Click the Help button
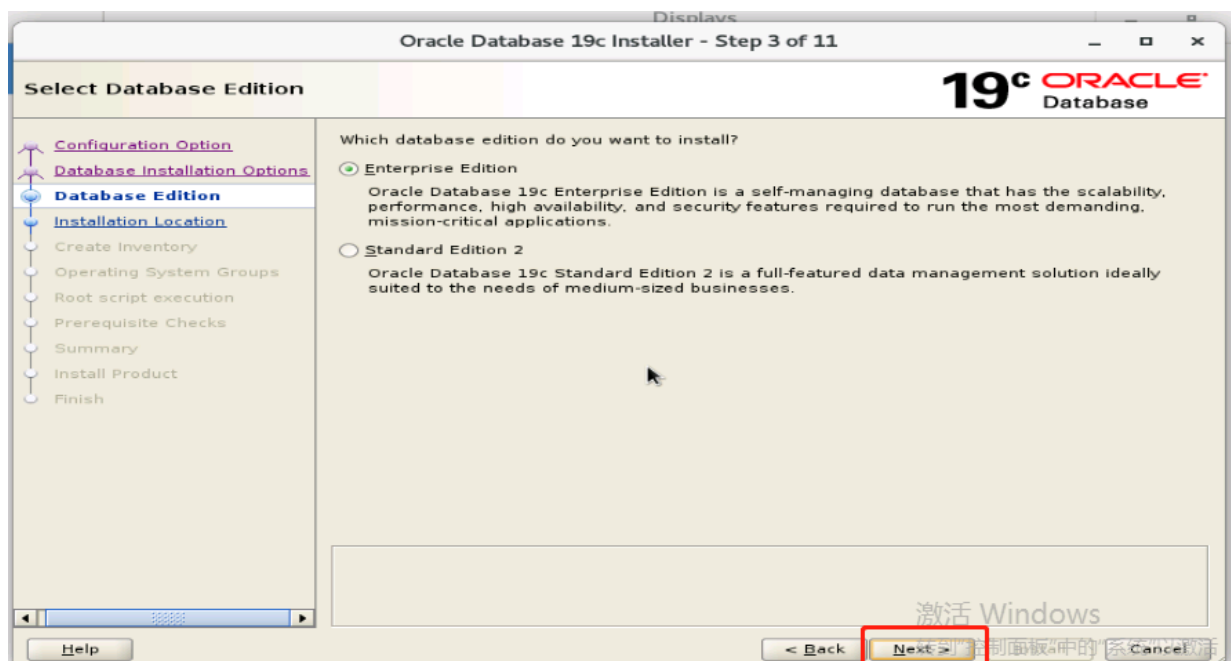Screen dimensions: 1231x661 click(80, 649)
